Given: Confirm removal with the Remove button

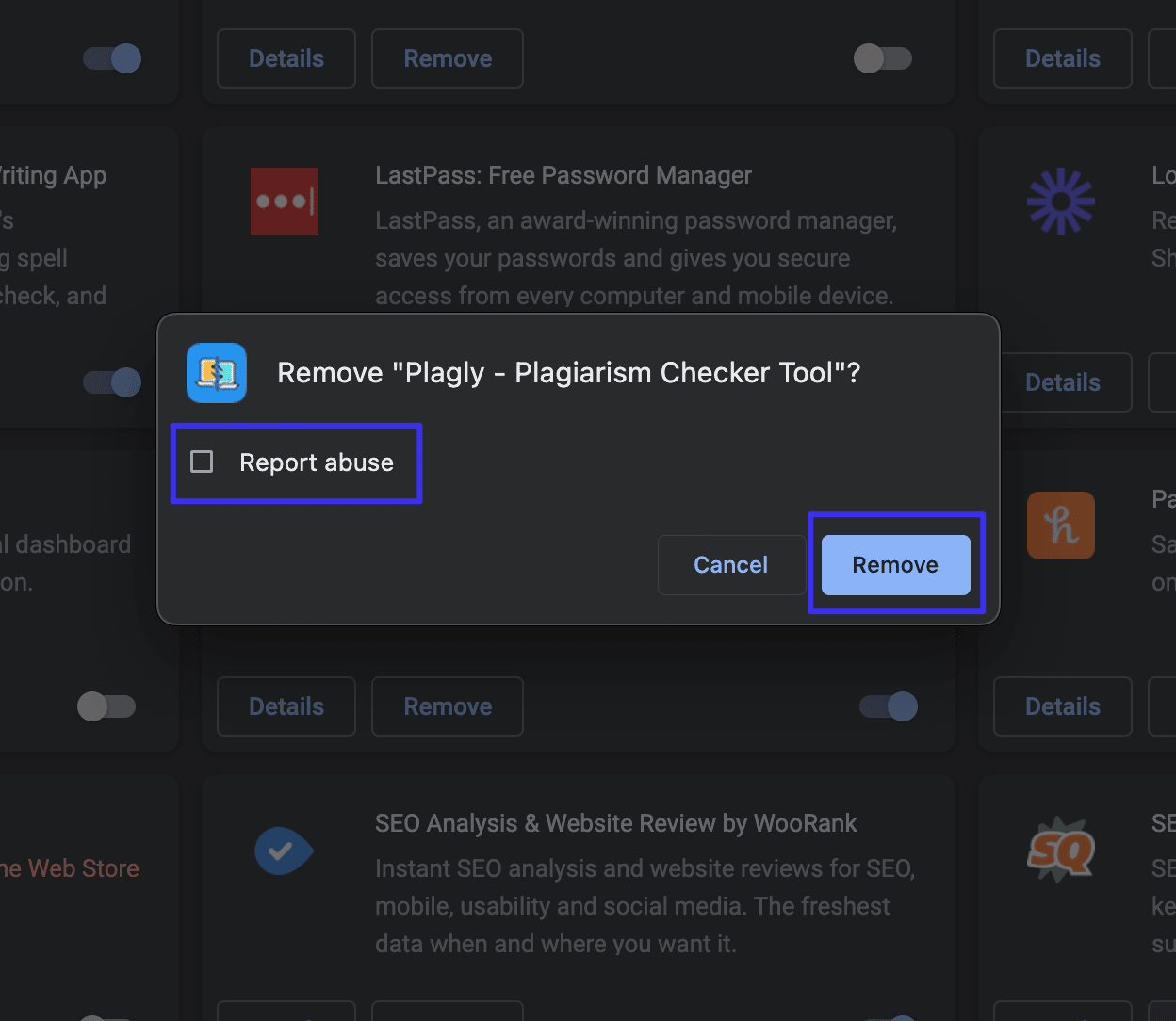Looking at the screenshot, I should (895, 564).
